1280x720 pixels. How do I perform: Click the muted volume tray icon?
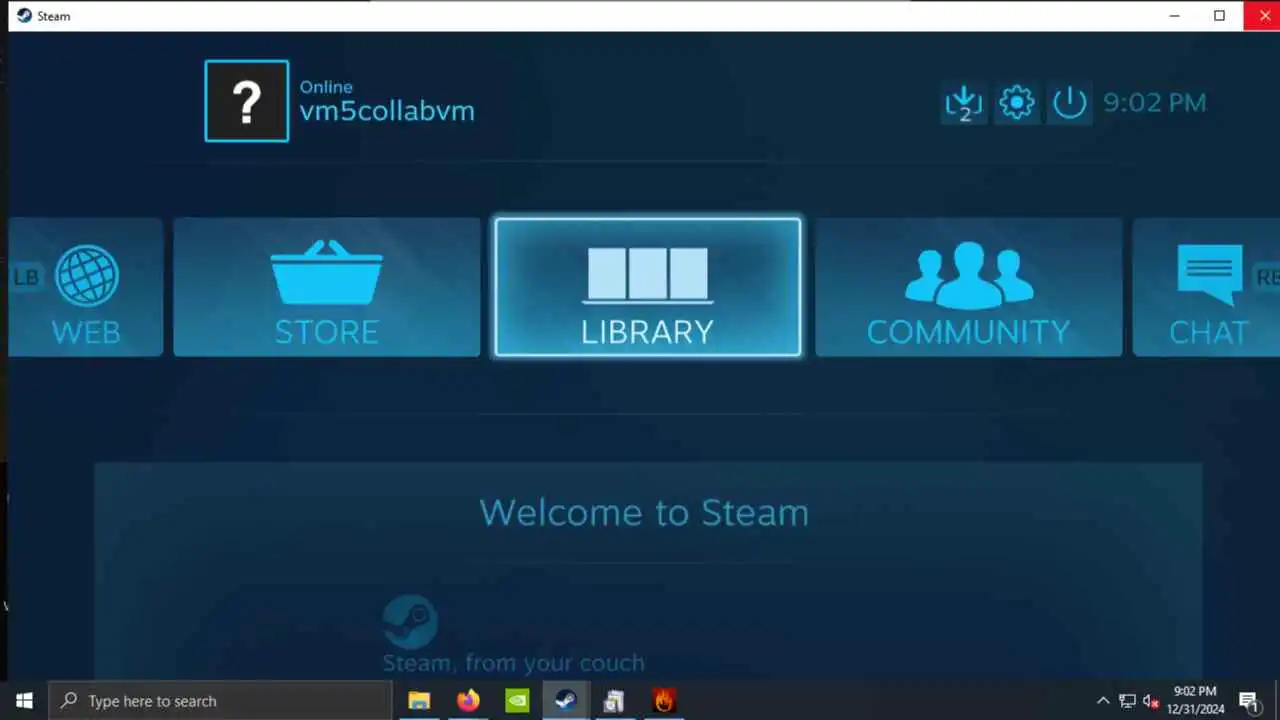pyautogui.click(x=1151, y=701)
